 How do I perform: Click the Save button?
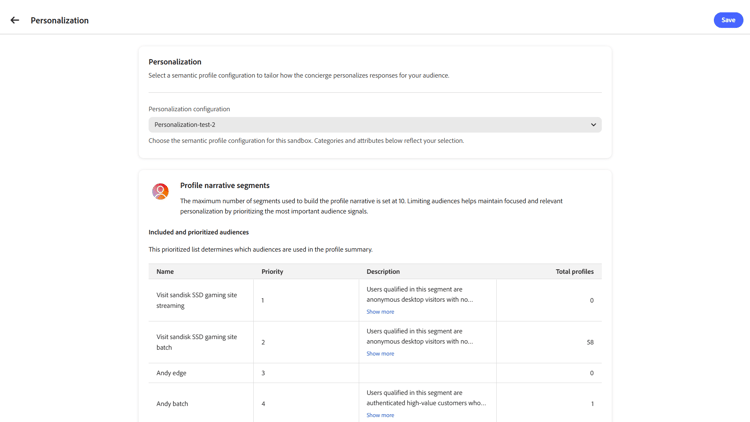[x=728, y=20]
